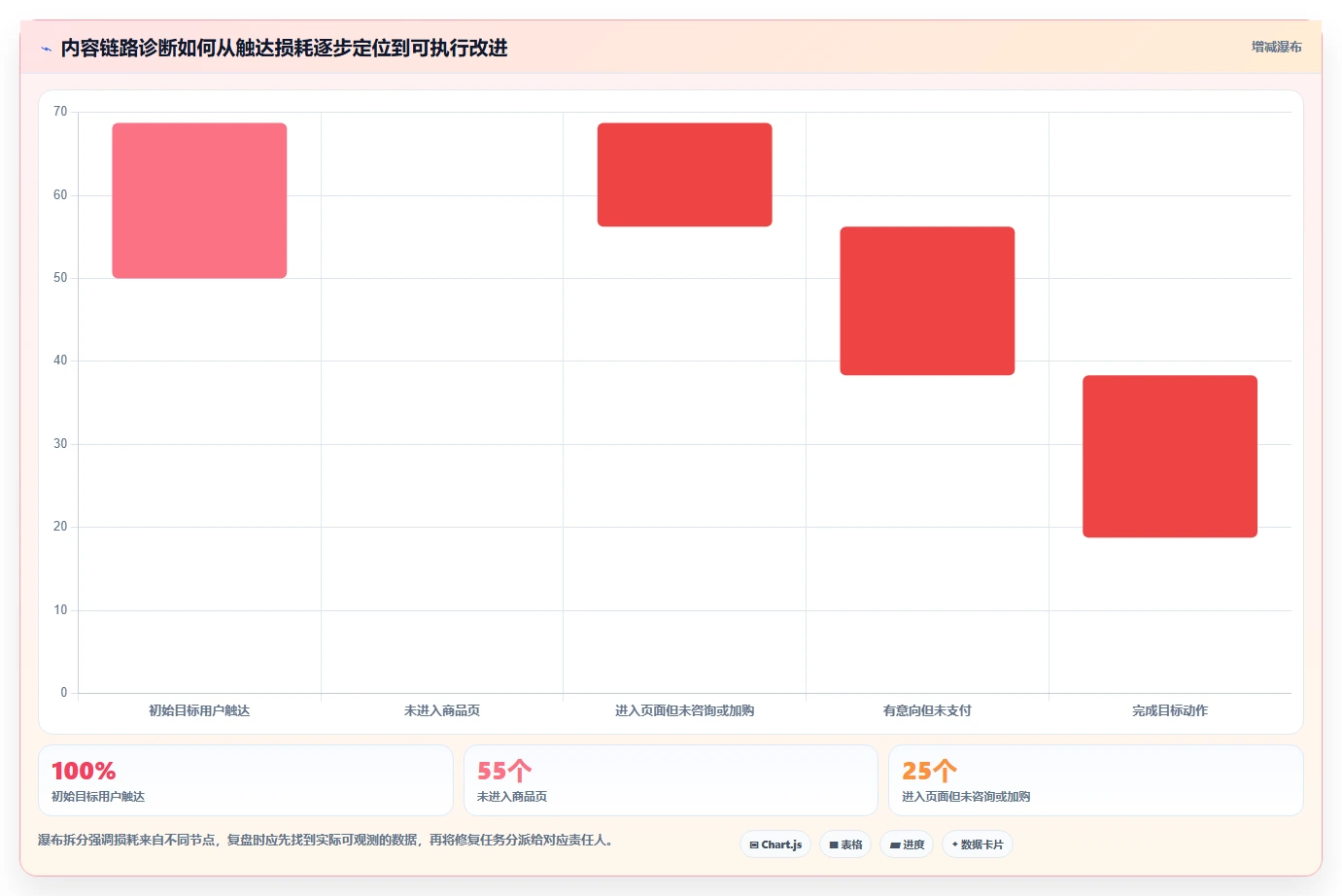The height and width of the screenshot is (896, 1342).
Task: Click the 初始目标用户触达 axis label
Action: tap(199, 710)
